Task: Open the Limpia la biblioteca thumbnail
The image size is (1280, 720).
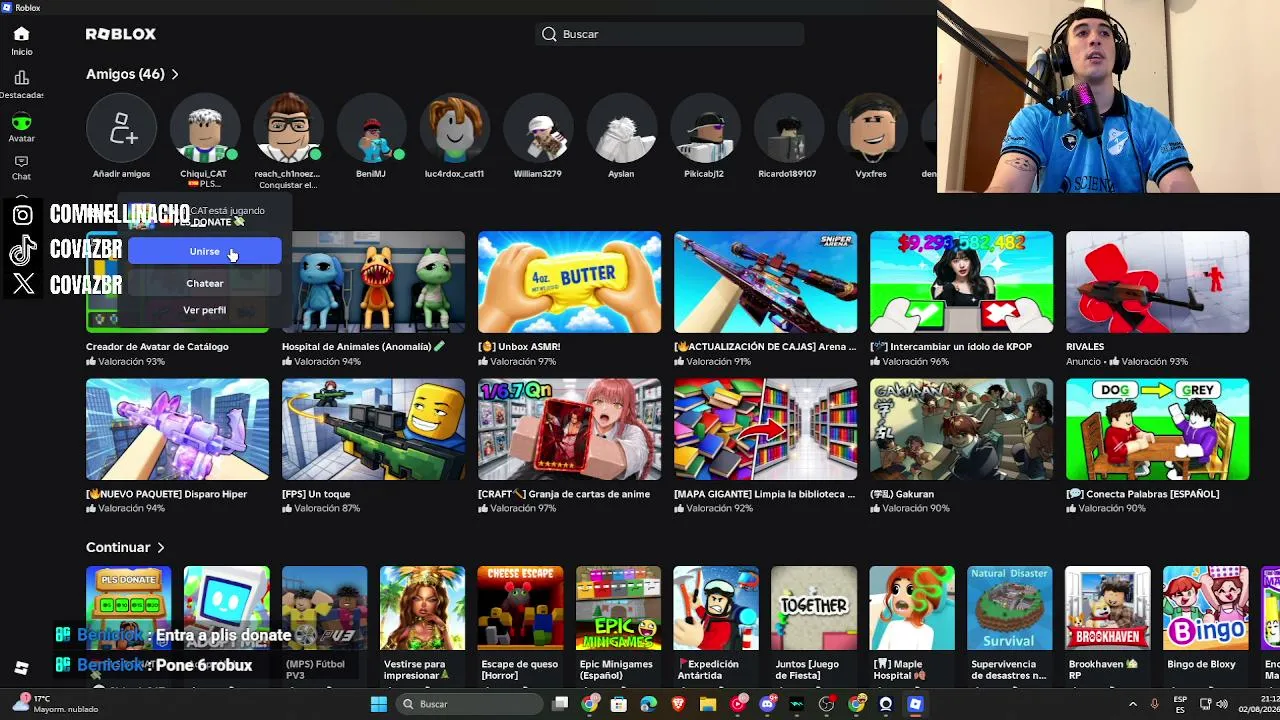Action: coord(765,429)
